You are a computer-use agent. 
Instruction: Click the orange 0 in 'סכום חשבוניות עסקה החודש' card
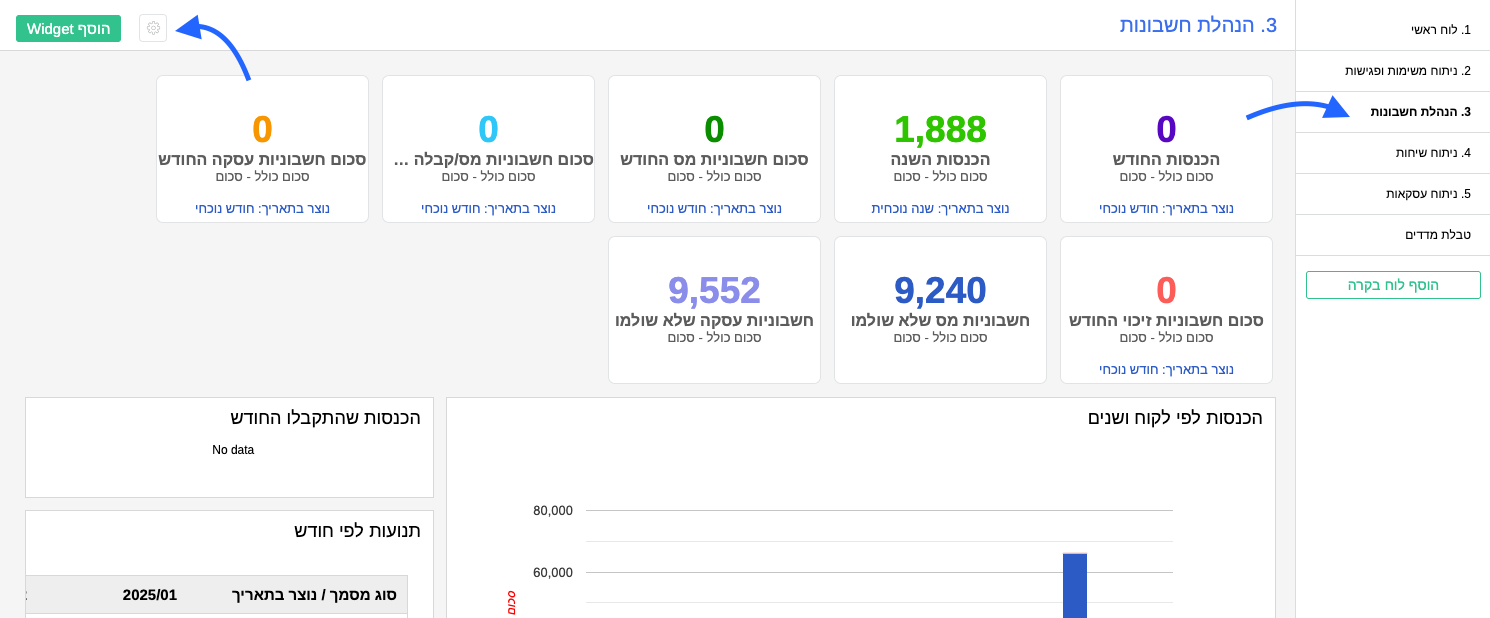click(262, 129)
